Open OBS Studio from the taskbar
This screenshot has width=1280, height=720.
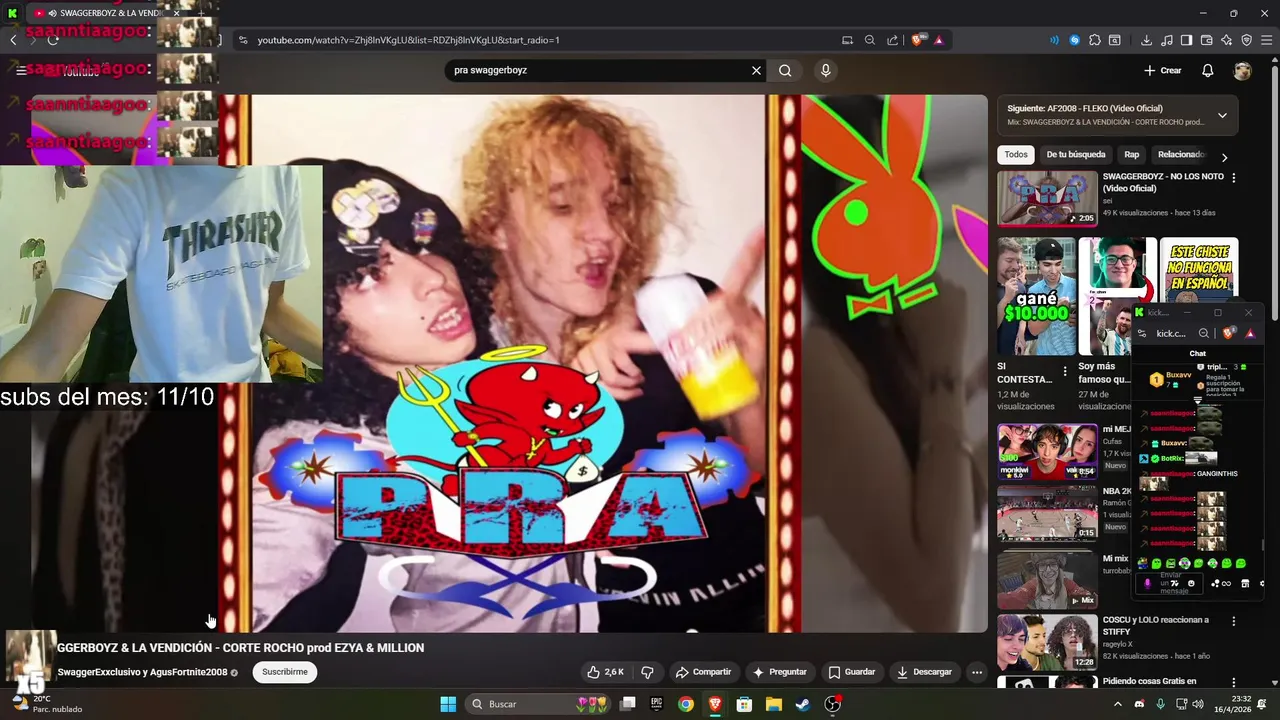(x=832, y=704)
